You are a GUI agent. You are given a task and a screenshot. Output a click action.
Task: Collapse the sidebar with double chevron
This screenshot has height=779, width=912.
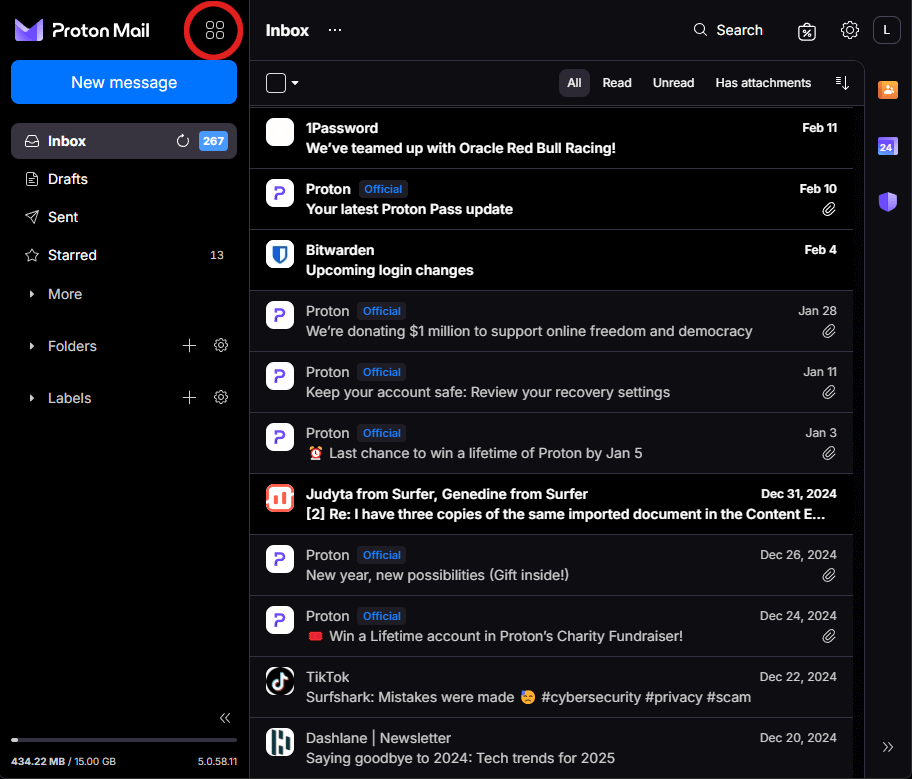click(225, 718)
